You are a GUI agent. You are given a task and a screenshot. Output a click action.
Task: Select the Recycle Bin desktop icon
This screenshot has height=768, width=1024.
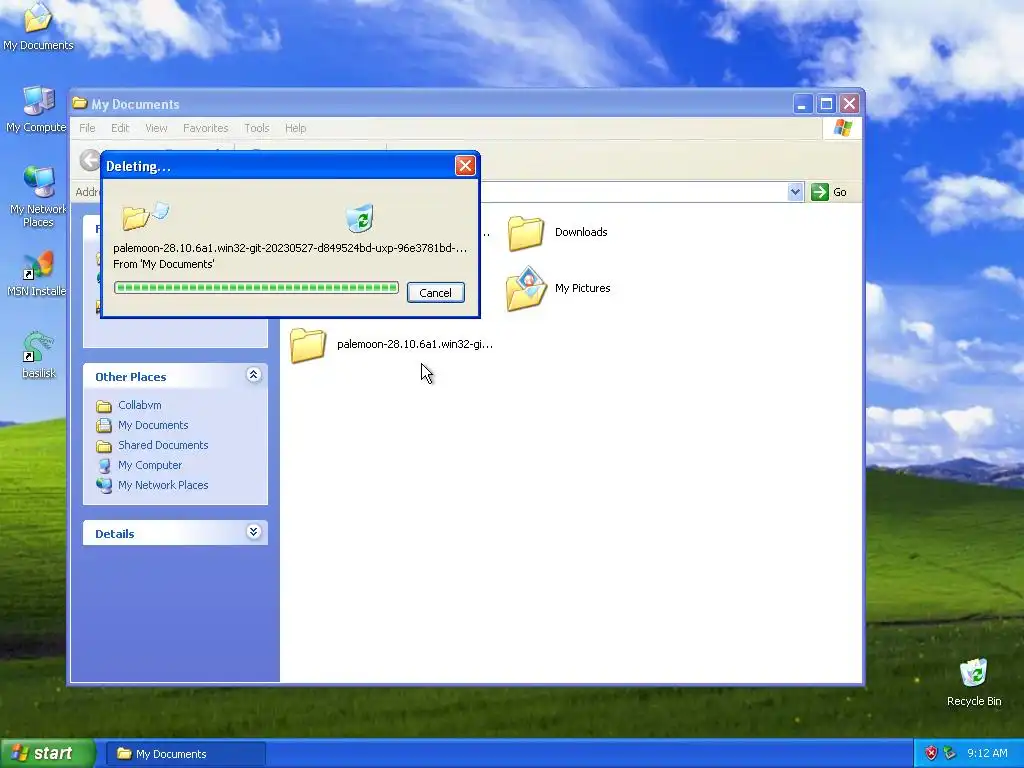[x=974, y=682]
